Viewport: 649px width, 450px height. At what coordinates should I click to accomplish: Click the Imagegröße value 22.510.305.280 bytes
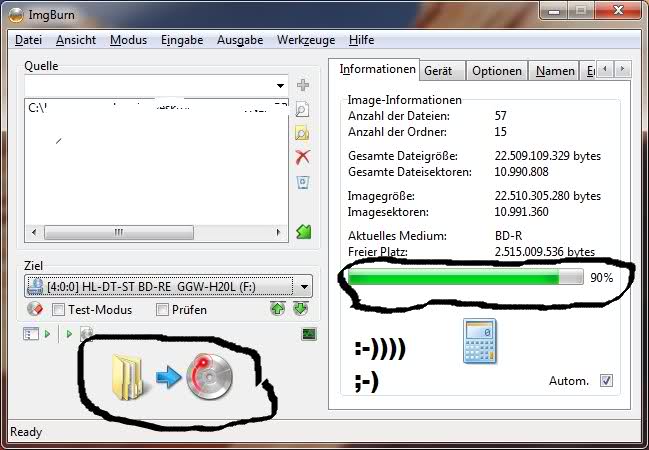tap(548, 196)
